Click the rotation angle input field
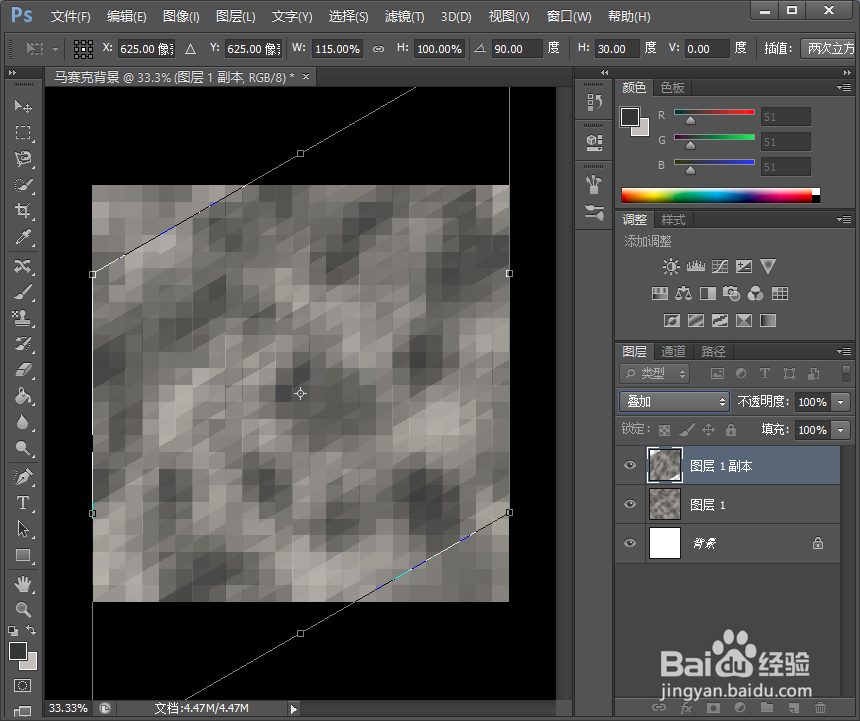This screenshot has height=721, width=860. [517, 49]
